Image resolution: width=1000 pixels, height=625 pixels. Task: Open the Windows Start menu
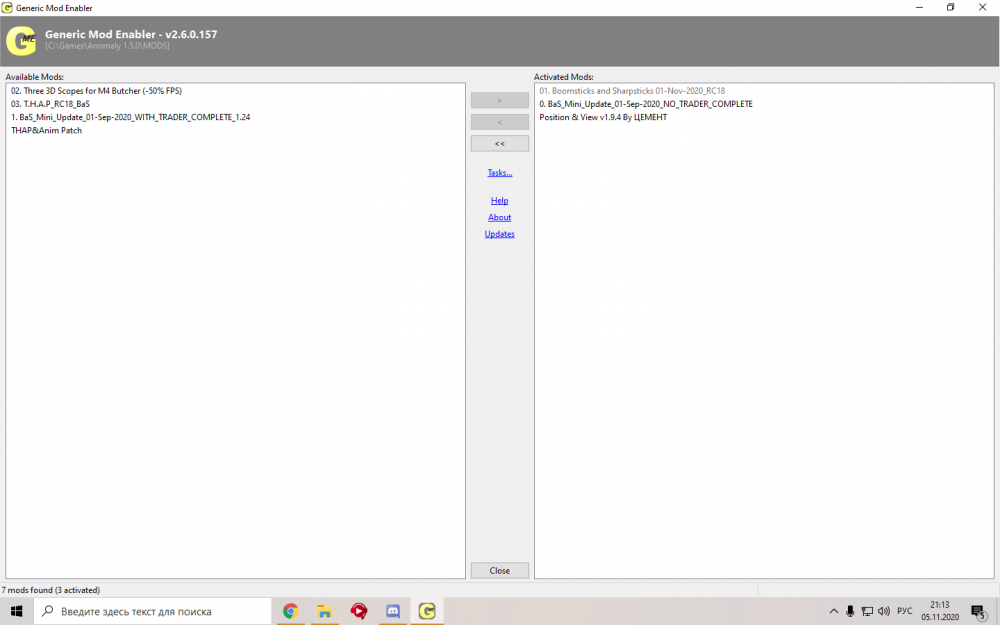17,611
